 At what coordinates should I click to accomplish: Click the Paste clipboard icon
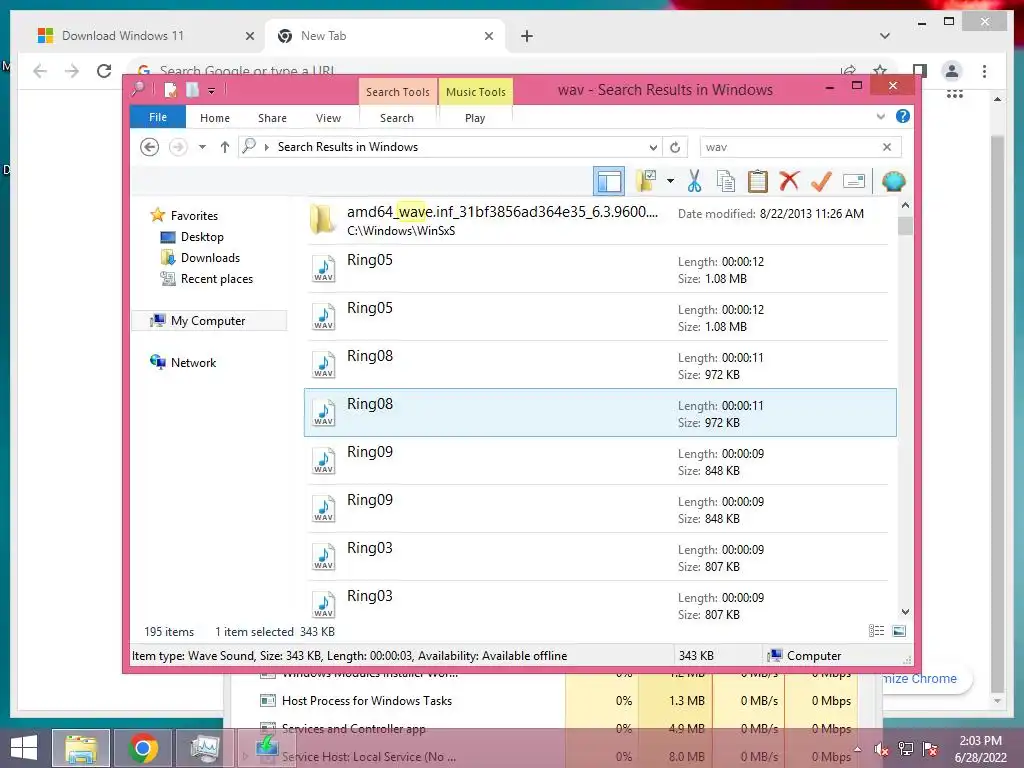point(758,181)
